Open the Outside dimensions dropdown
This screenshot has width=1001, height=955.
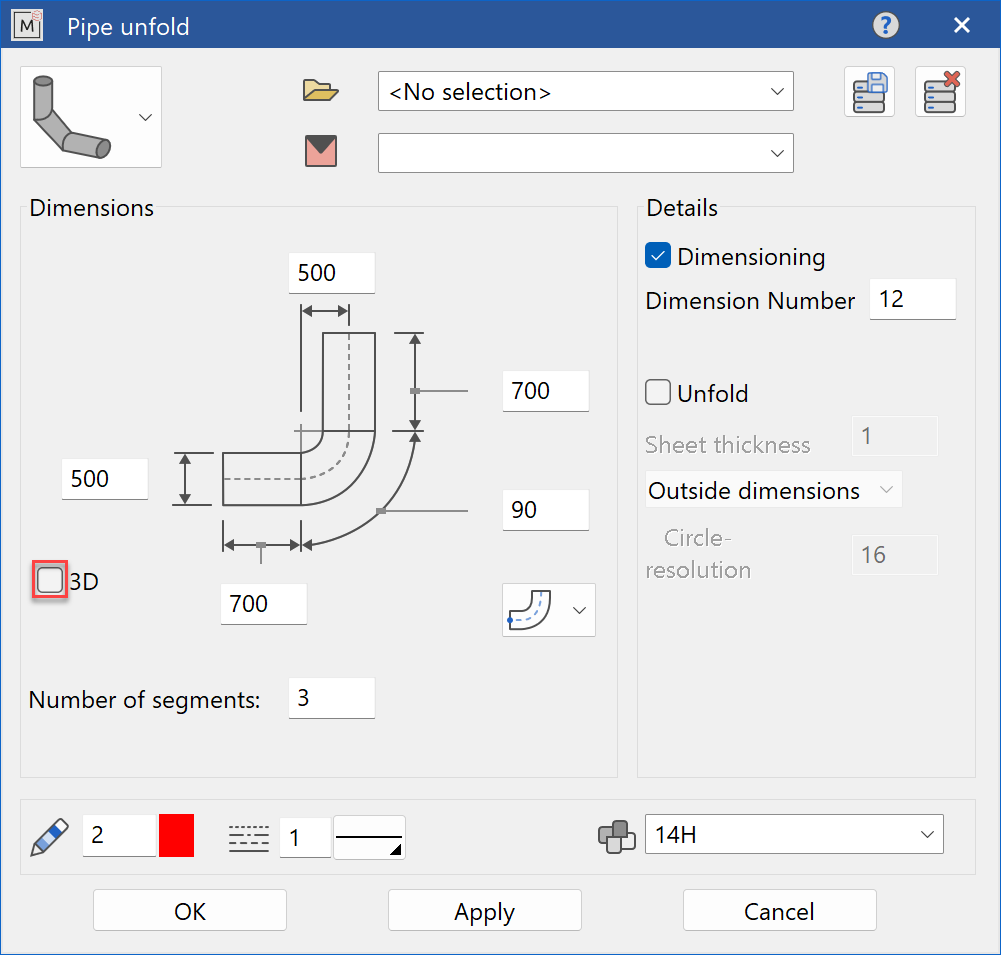pyautogui.click(x=773, y=490)
